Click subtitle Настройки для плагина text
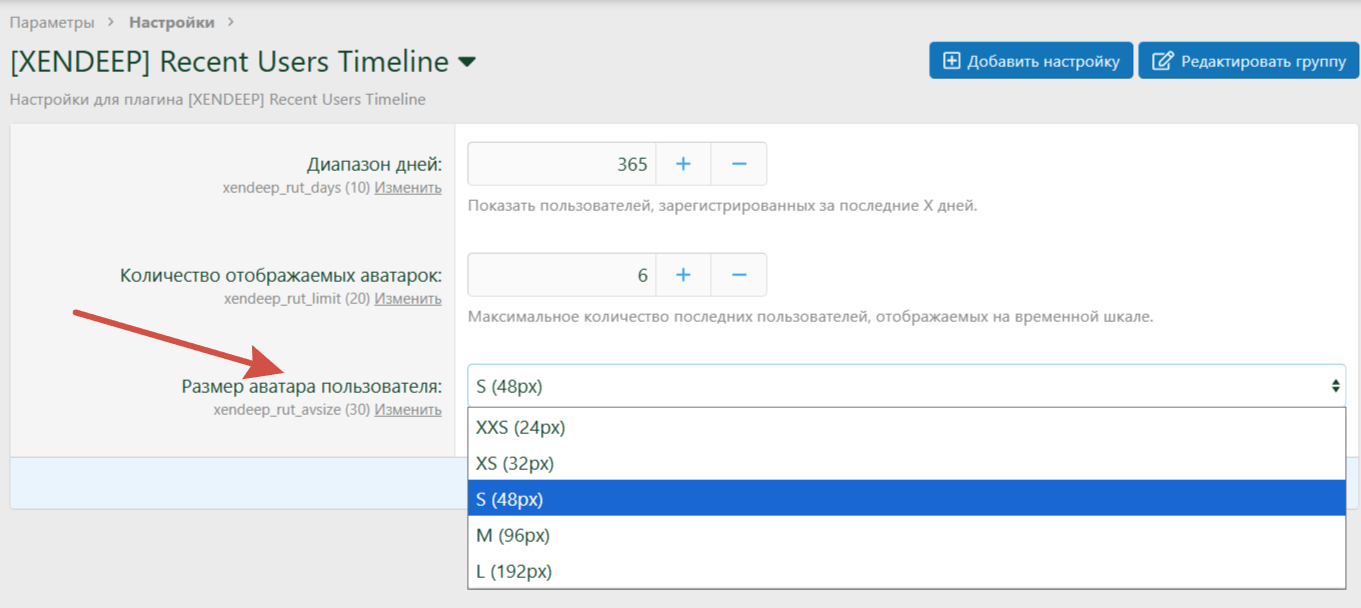The height and width of the screenshot is (608, 1361). (218, 99)
